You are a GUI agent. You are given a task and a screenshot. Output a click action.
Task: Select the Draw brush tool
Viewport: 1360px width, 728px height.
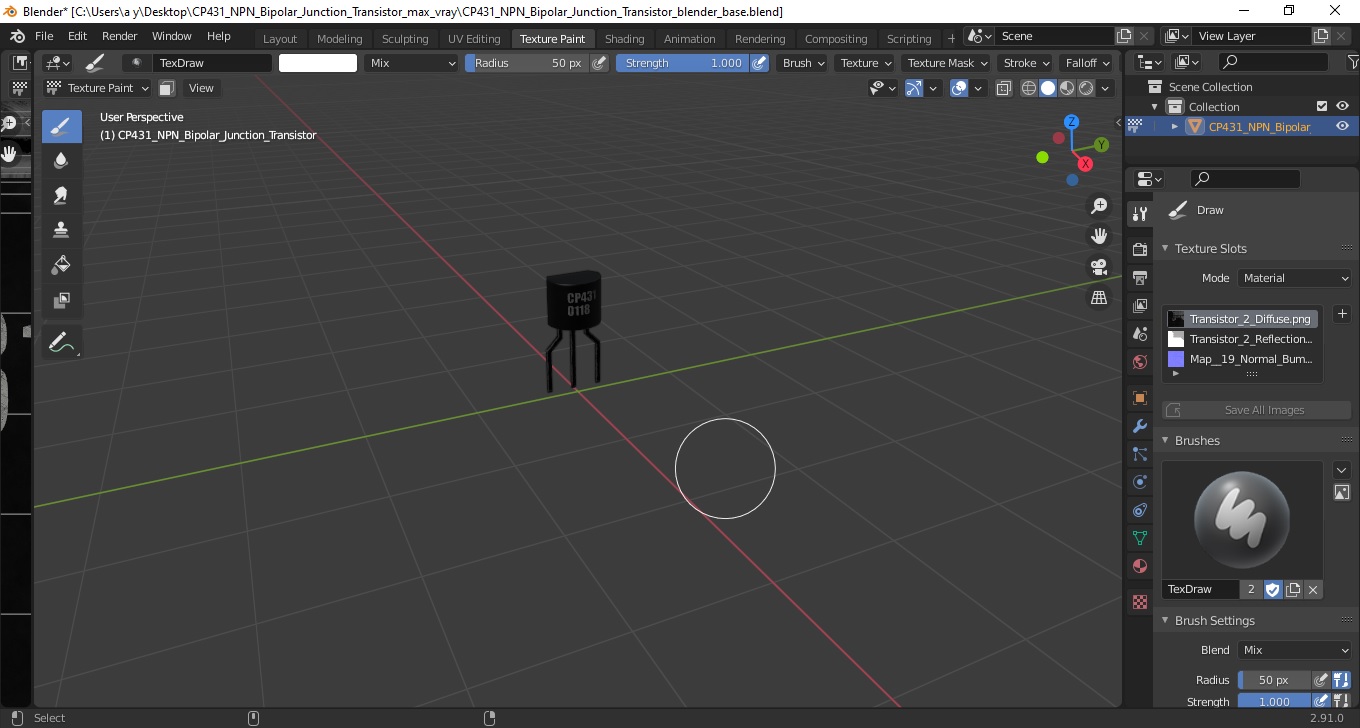[61, 126]
